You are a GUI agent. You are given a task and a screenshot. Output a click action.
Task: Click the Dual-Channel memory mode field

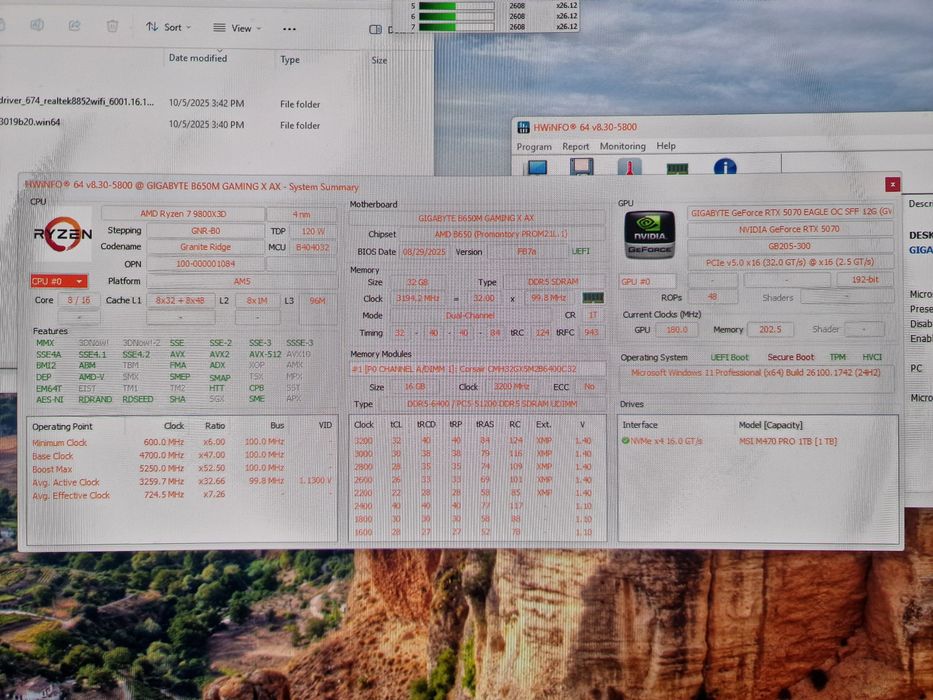coord(470,315)
